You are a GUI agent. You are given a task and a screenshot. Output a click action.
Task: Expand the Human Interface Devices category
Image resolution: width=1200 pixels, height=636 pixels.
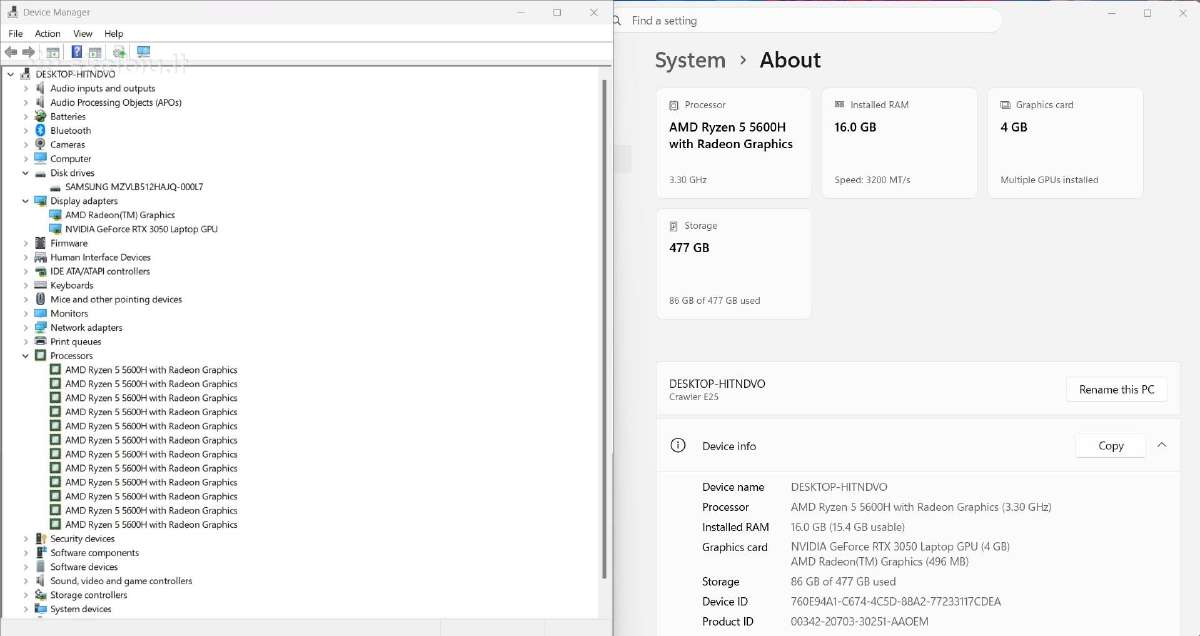click(x=26, y=257)
